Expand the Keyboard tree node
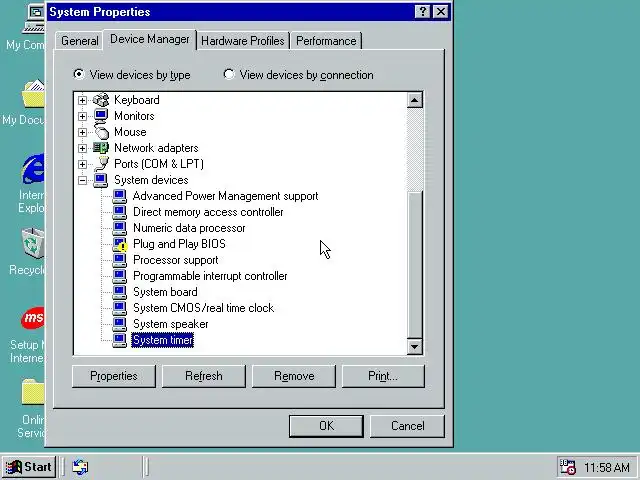The image size is (640, 480). [82, 100]
